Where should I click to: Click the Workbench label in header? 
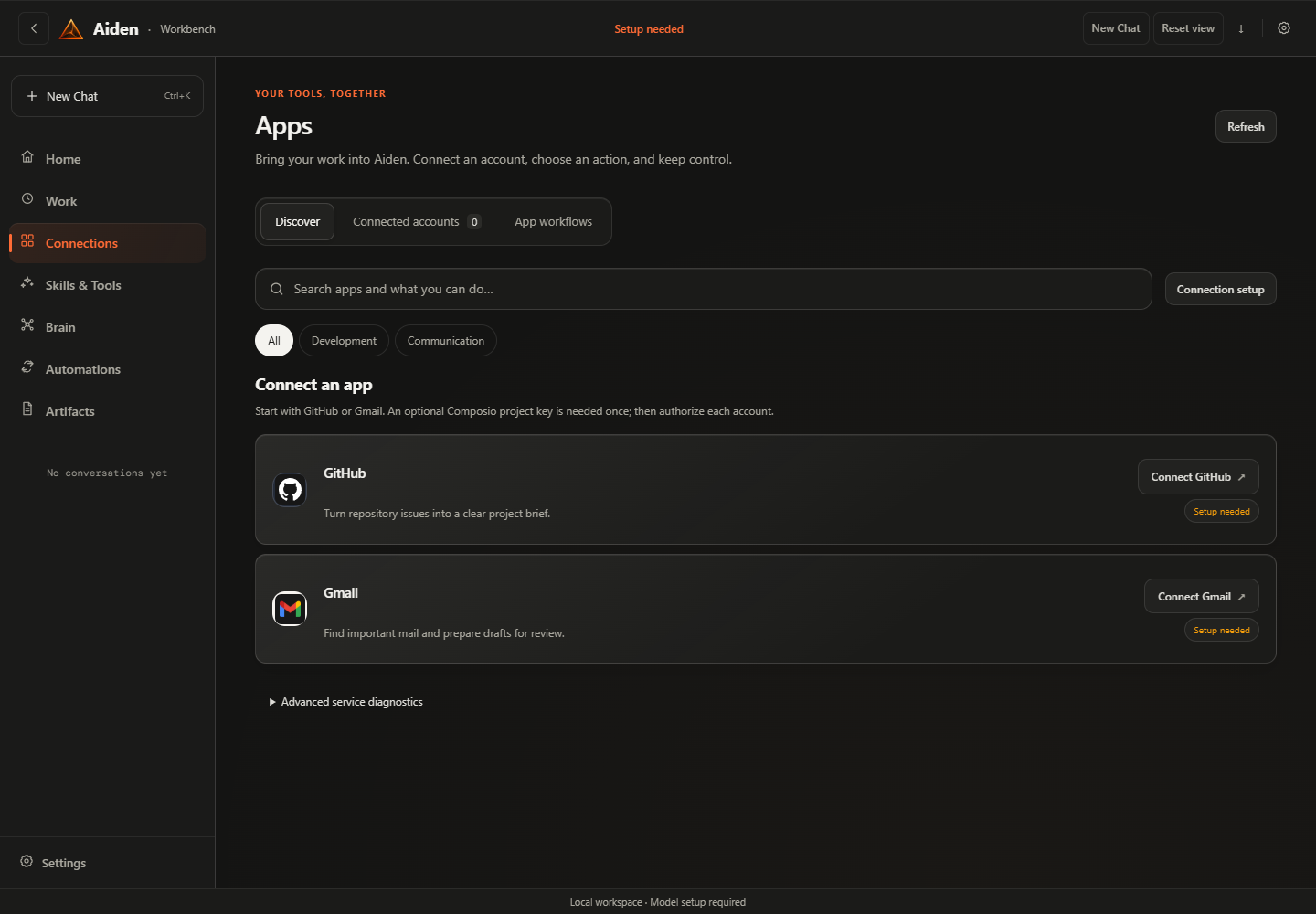tap(187, 29)
